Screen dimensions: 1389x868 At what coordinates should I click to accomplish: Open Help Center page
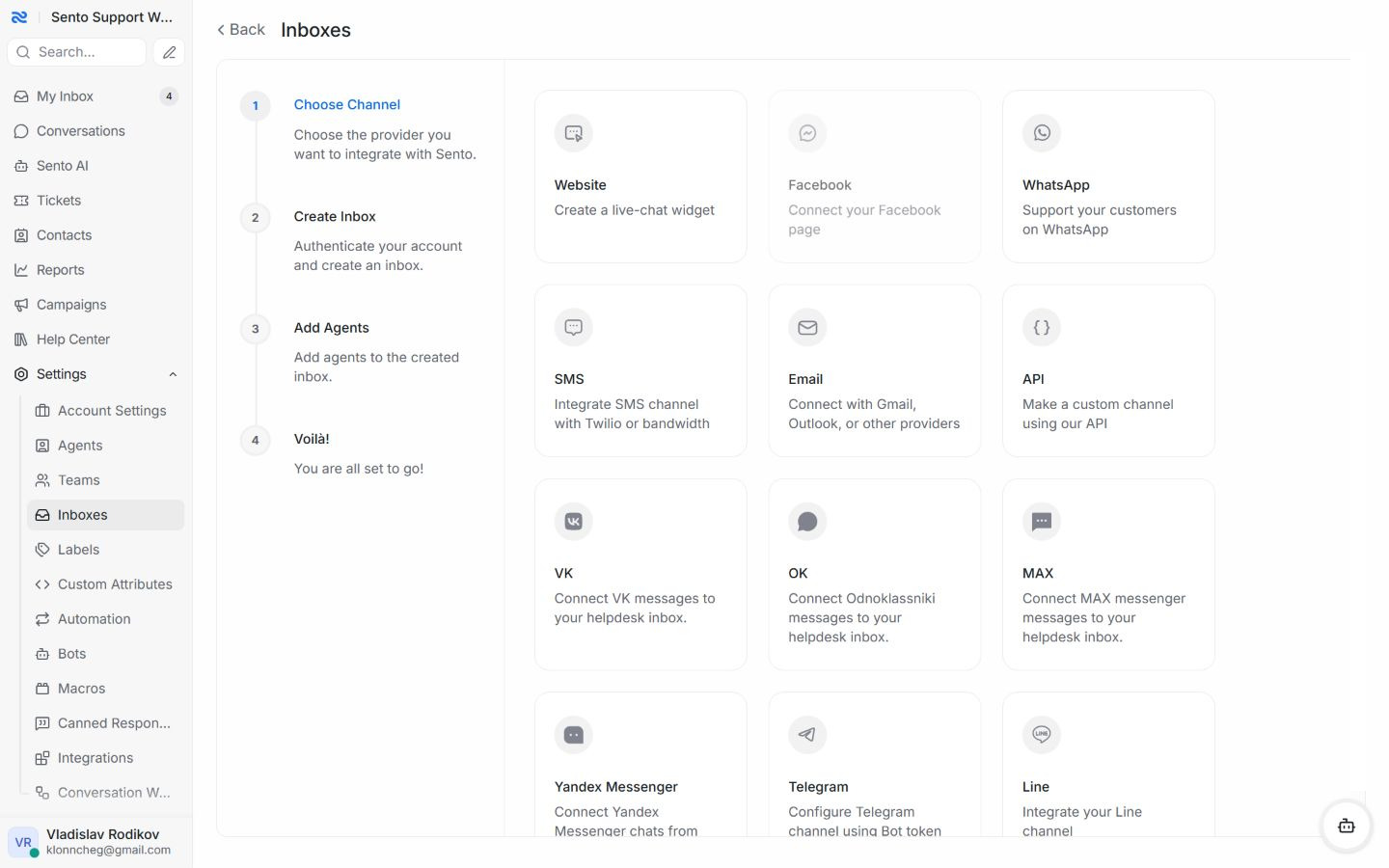pos(96,339)
